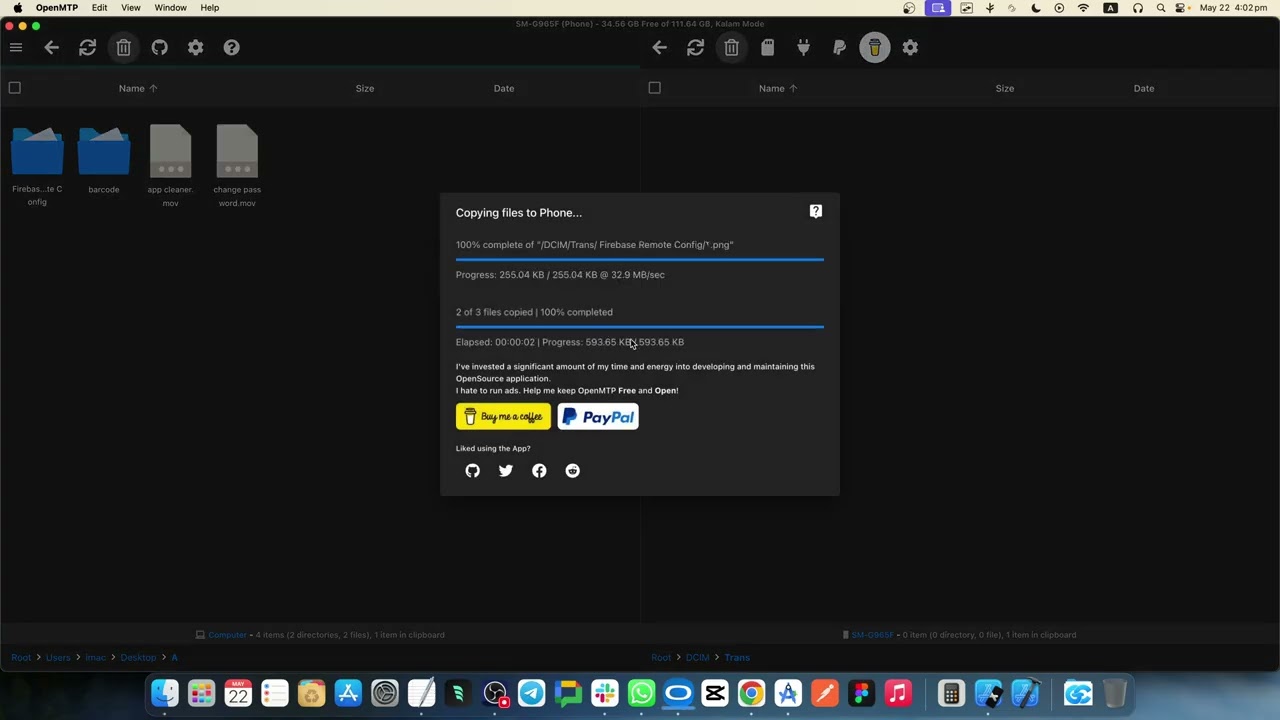1280x720 pixels.
Task: Sort computer pane by Date
Action: click(x=504, y=88)
